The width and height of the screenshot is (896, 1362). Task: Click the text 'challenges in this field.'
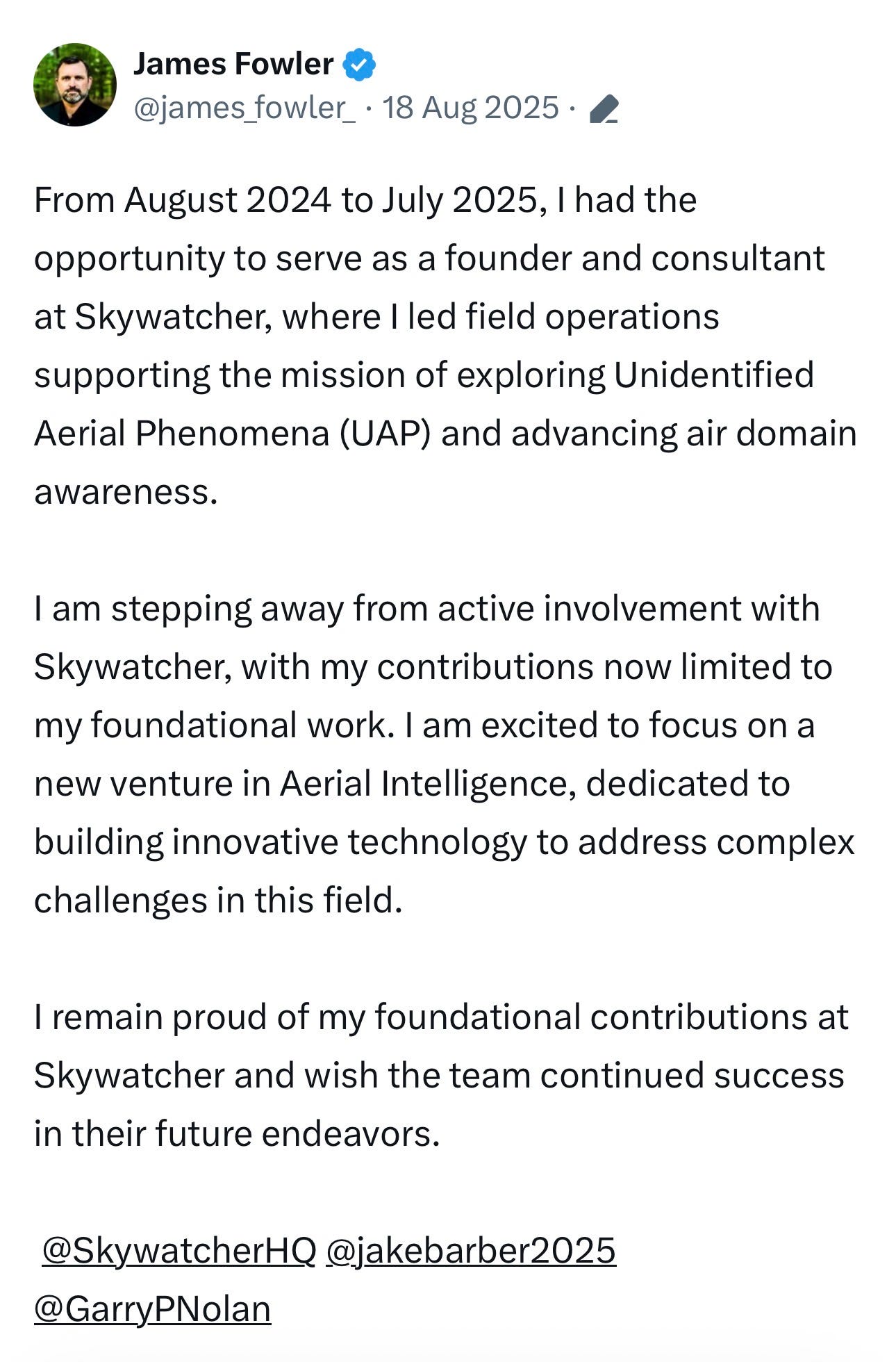218,901
